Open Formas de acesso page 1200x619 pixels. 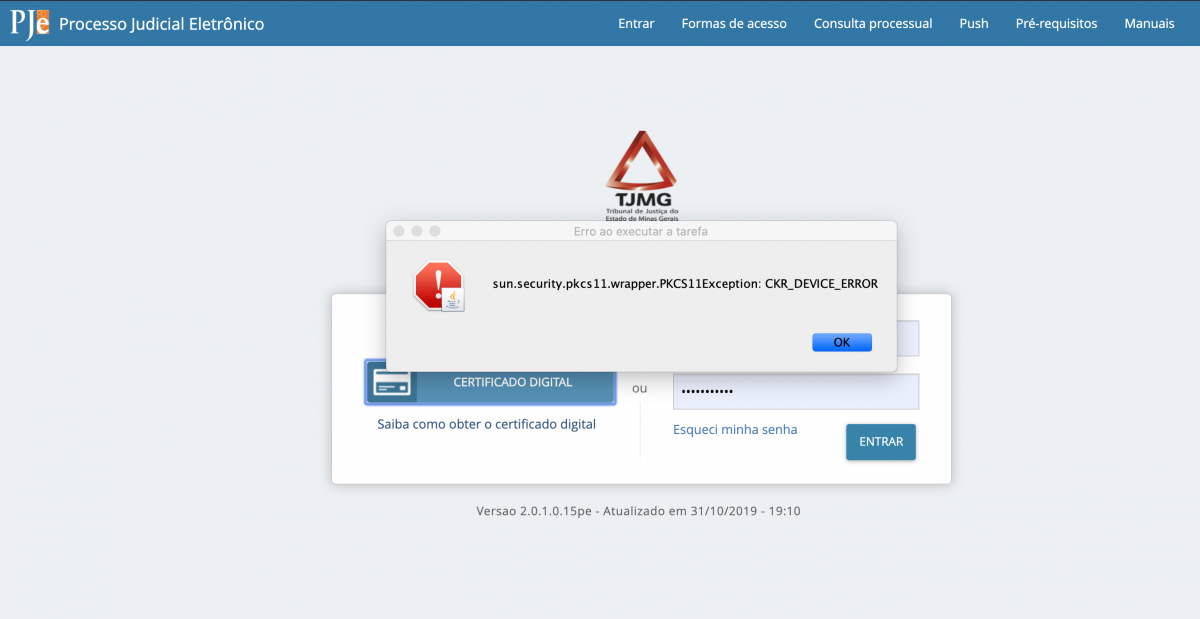pyautogui.click(x=734, y=23)
